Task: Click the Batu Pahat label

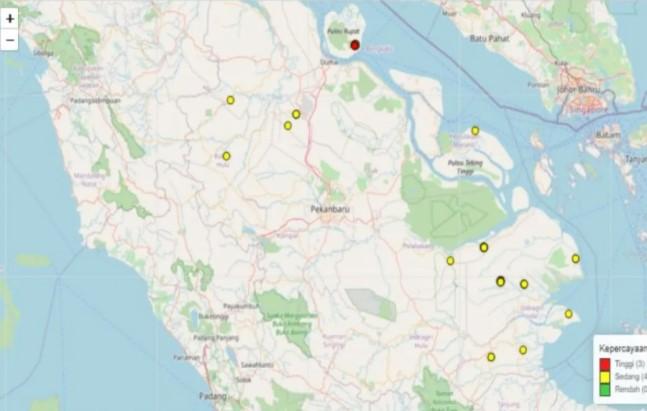Action: pyautogui.click(x=489, y=38)
